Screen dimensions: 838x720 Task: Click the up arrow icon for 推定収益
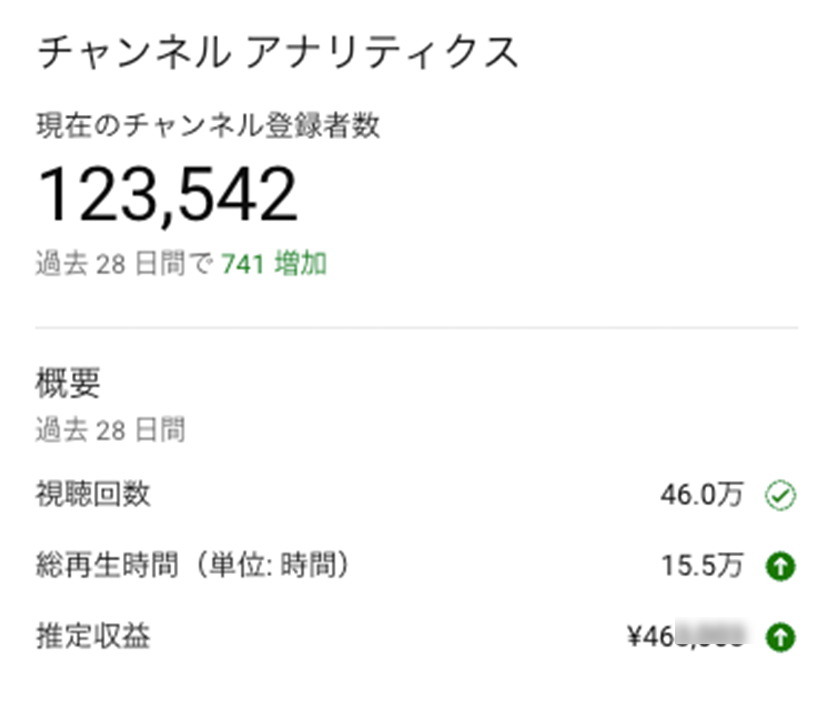(x=780, y=637)
